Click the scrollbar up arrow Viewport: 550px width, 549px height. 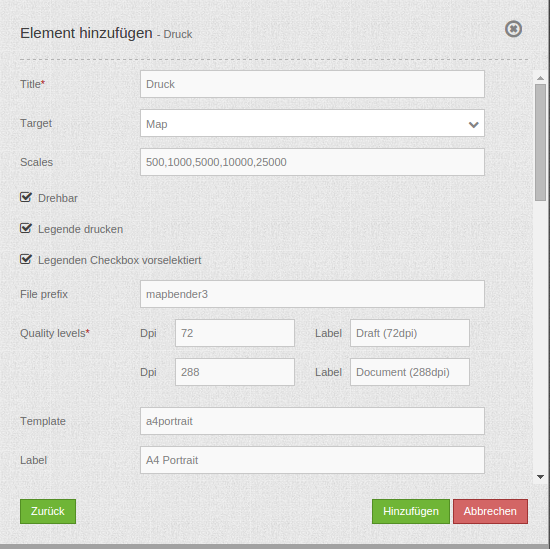(x=540, y=78)
